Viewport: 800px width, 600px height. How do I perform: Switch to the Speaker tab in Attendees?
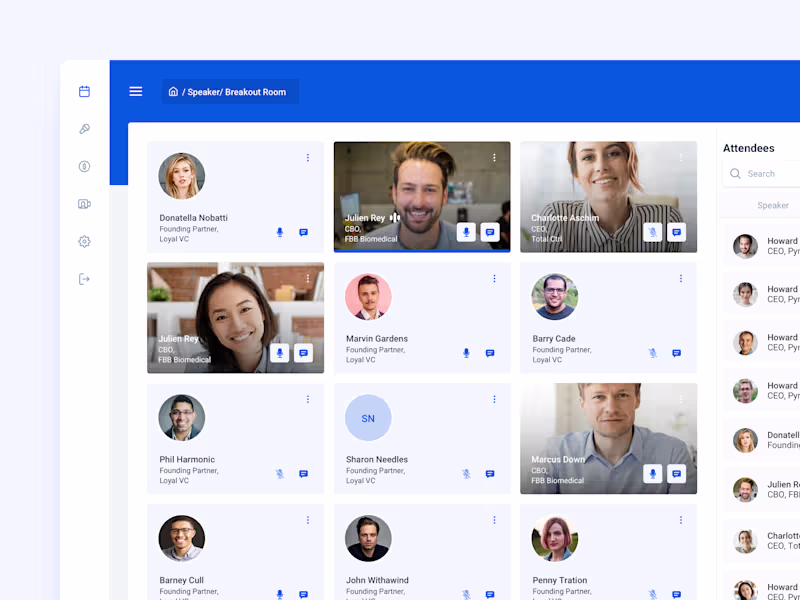[773, 205]
